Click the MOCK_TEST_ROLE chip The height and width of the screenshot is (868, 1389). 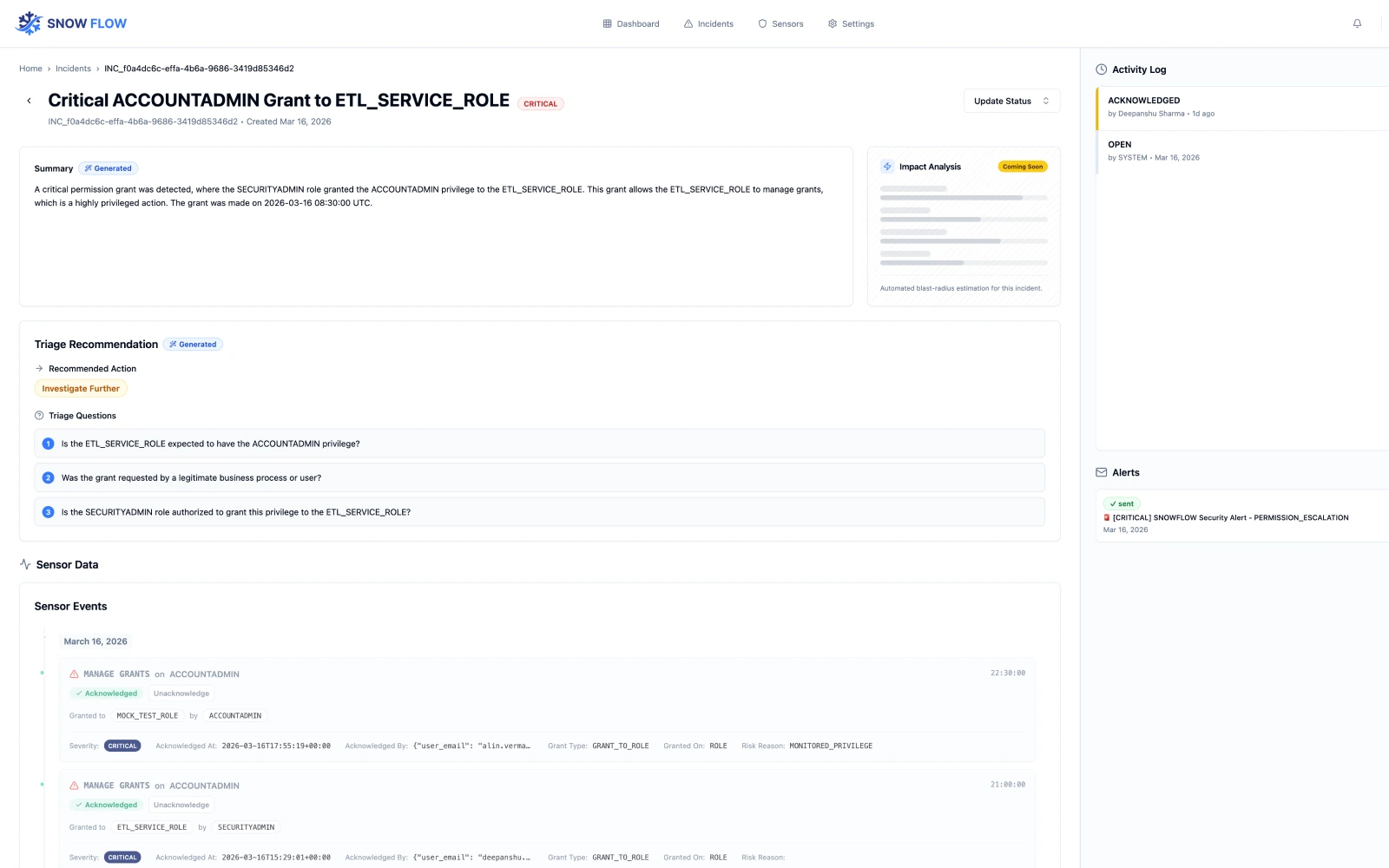coord(147,716)
